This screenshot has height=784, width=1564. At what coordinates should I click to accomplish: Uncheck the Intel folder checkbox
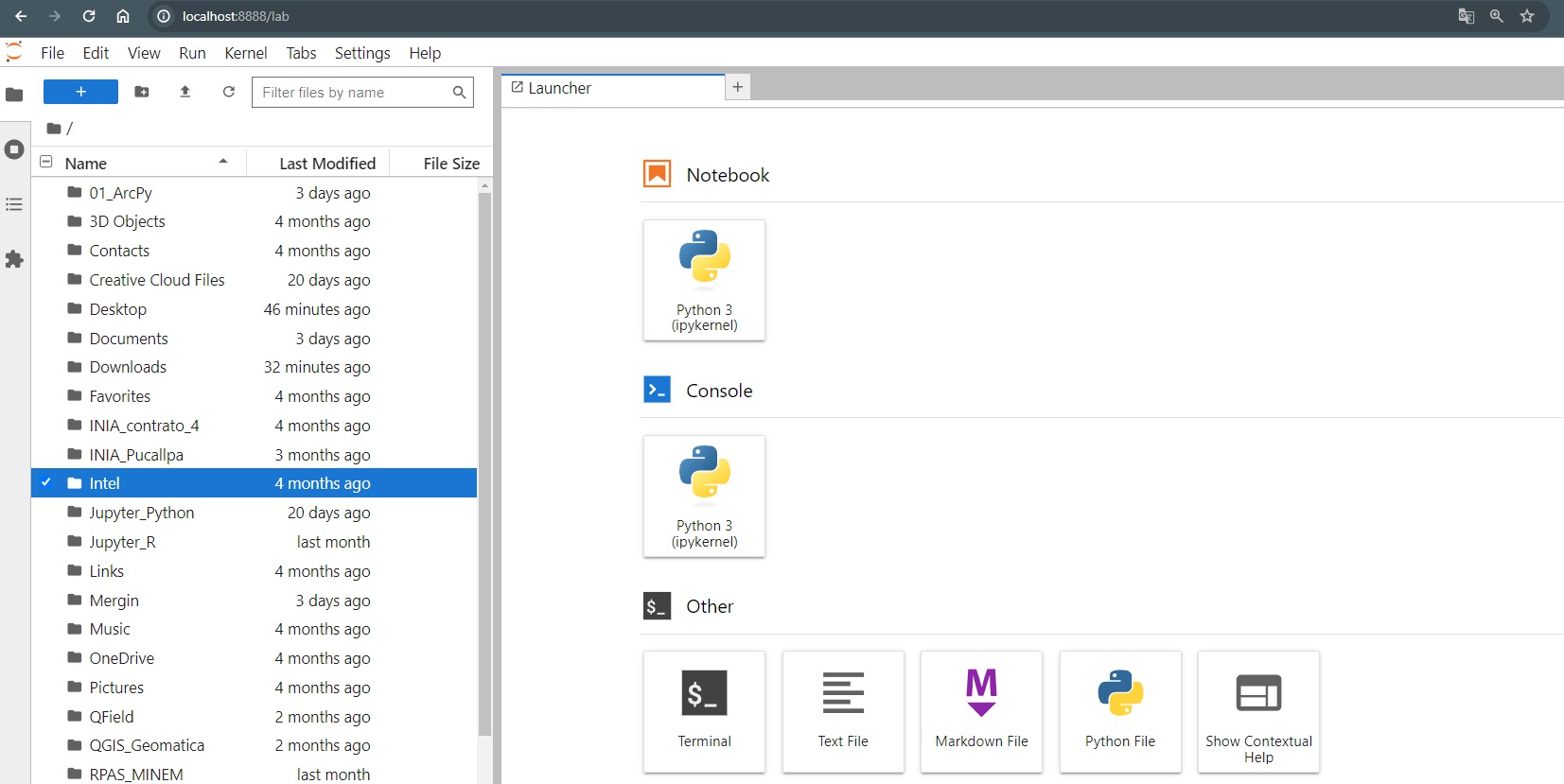coord(45,482)
